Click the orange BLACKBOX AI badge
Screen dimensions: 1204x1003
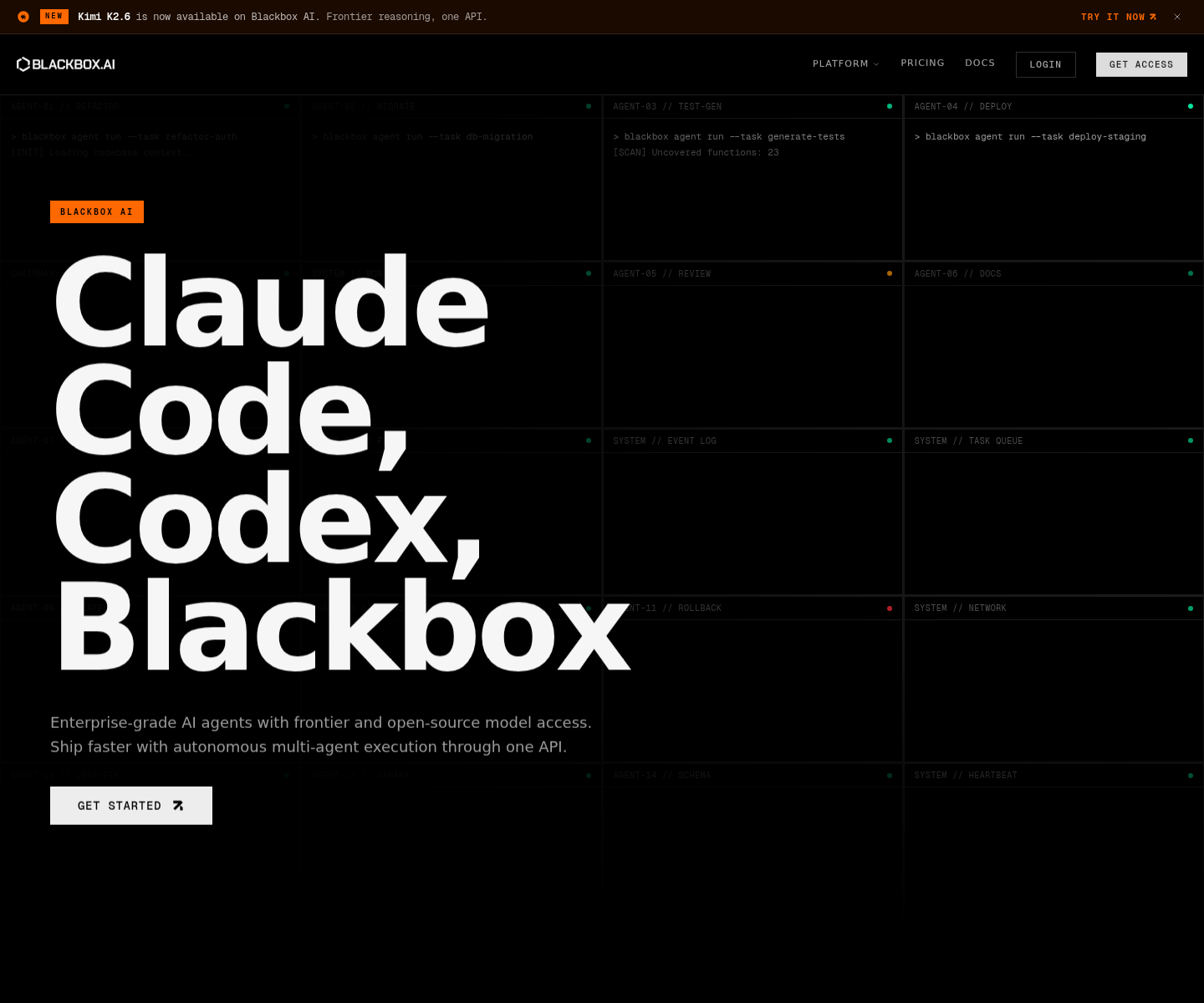[97, 212]
